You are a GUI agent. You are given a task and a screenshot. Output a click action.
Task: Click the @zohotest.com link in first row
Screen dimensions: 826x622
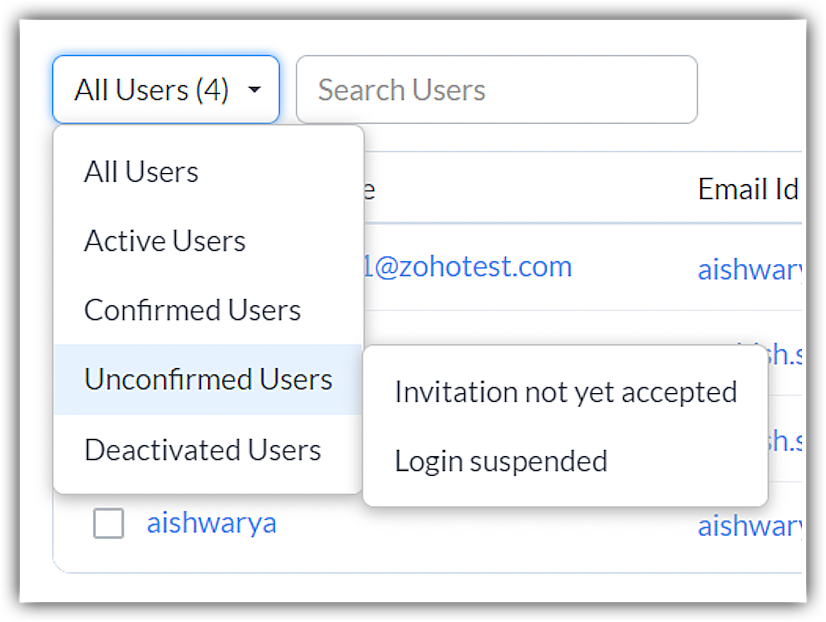[x=468, y=267]
